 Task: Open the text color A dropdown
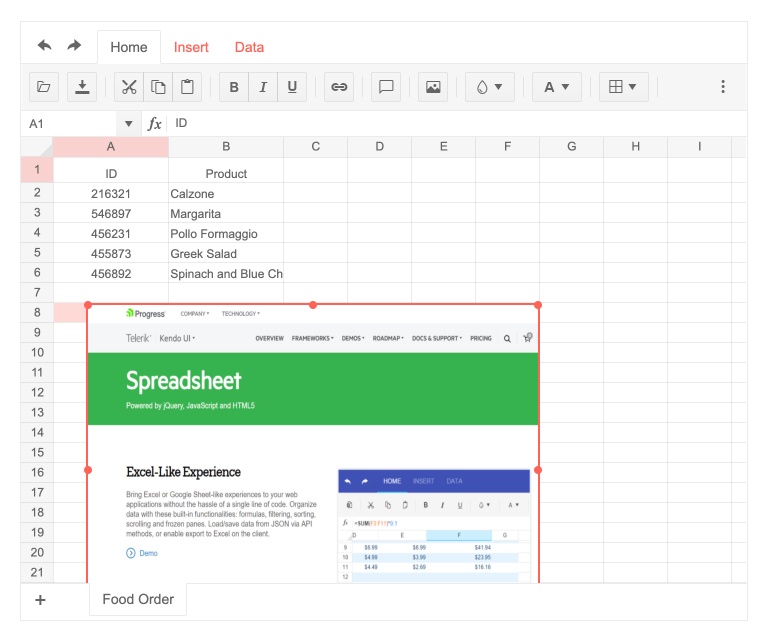pyautogui.click(x=557, y=87)
